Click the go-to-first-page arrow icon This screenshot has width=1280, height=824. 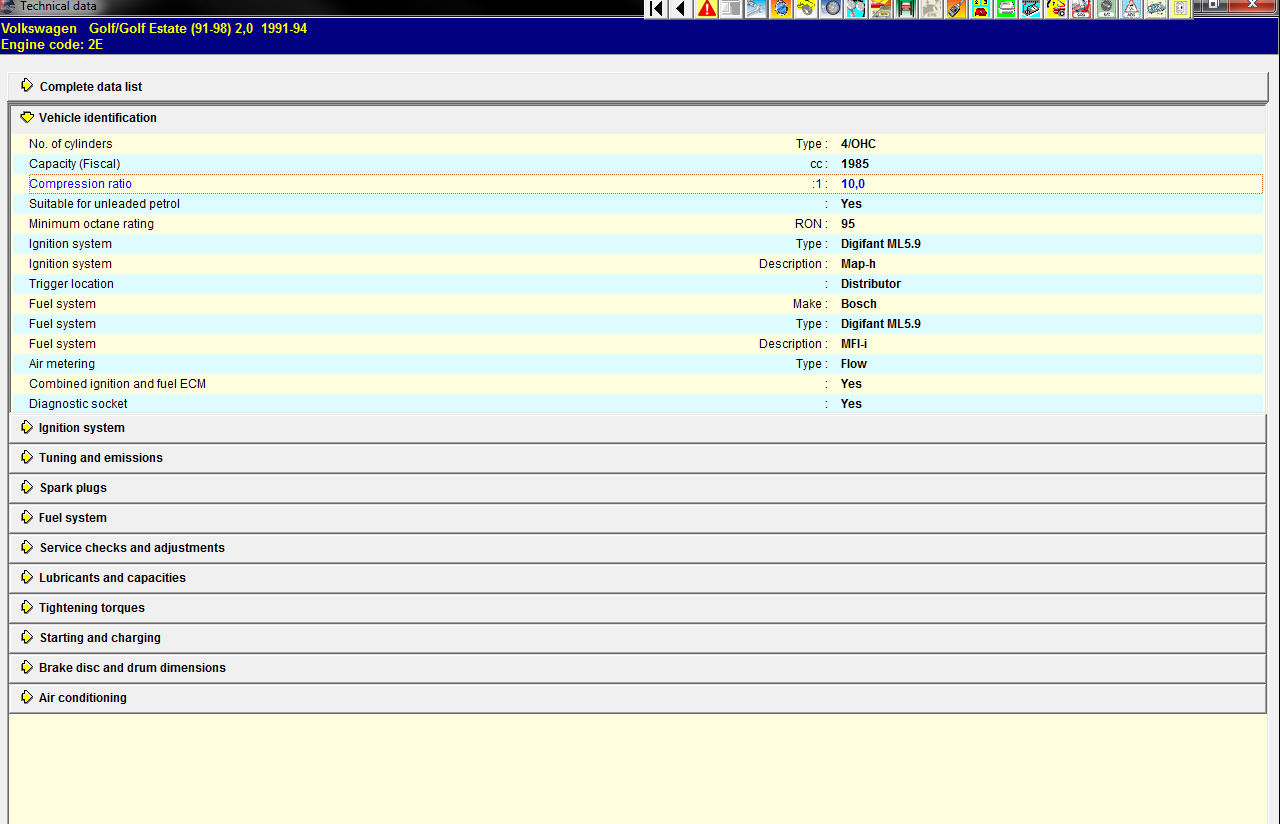click(656, 9)
